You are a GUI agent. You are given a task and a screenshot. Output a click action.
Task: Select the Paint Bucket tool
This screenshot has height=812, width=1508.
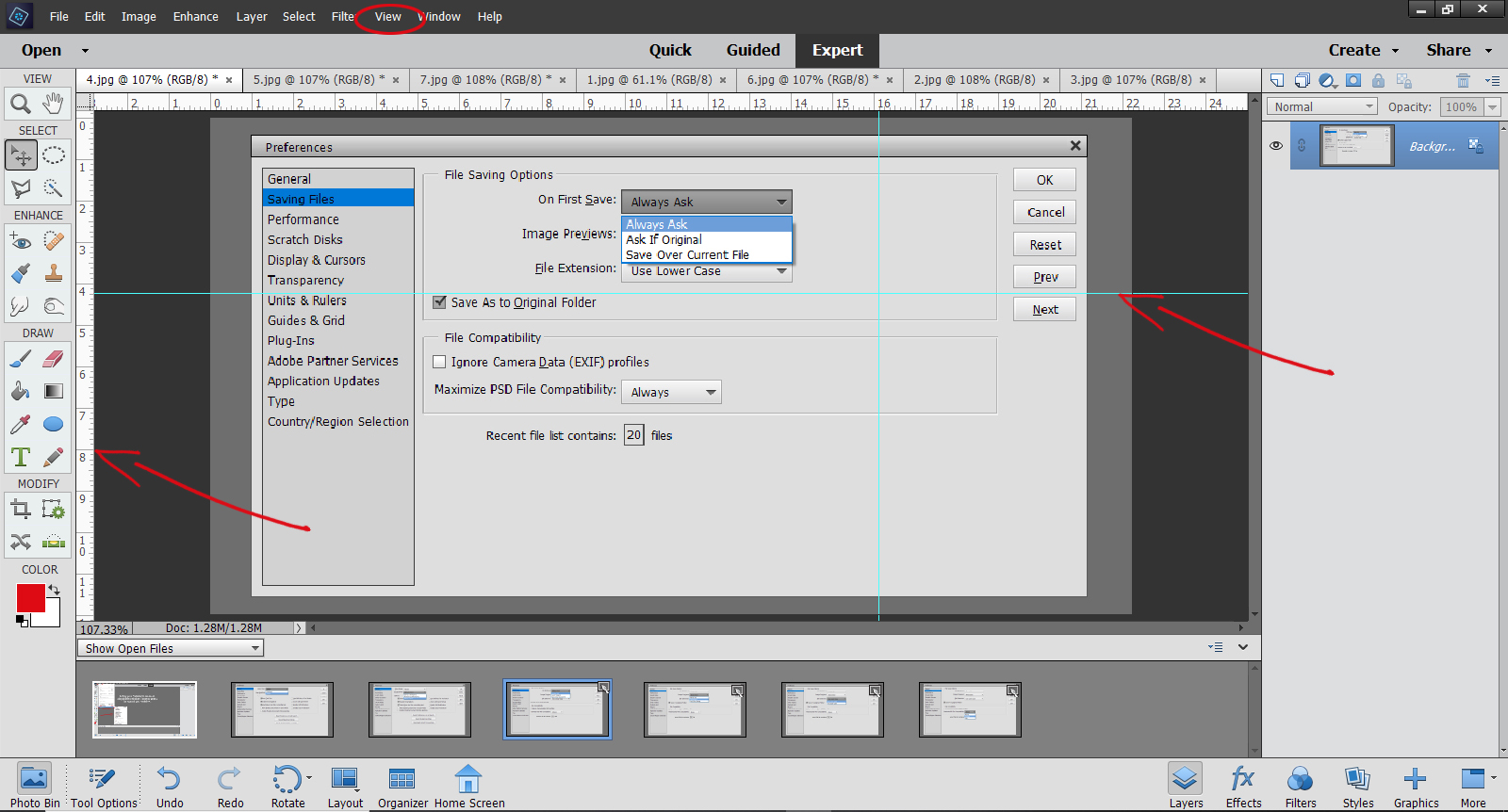[x=20, y=391]
